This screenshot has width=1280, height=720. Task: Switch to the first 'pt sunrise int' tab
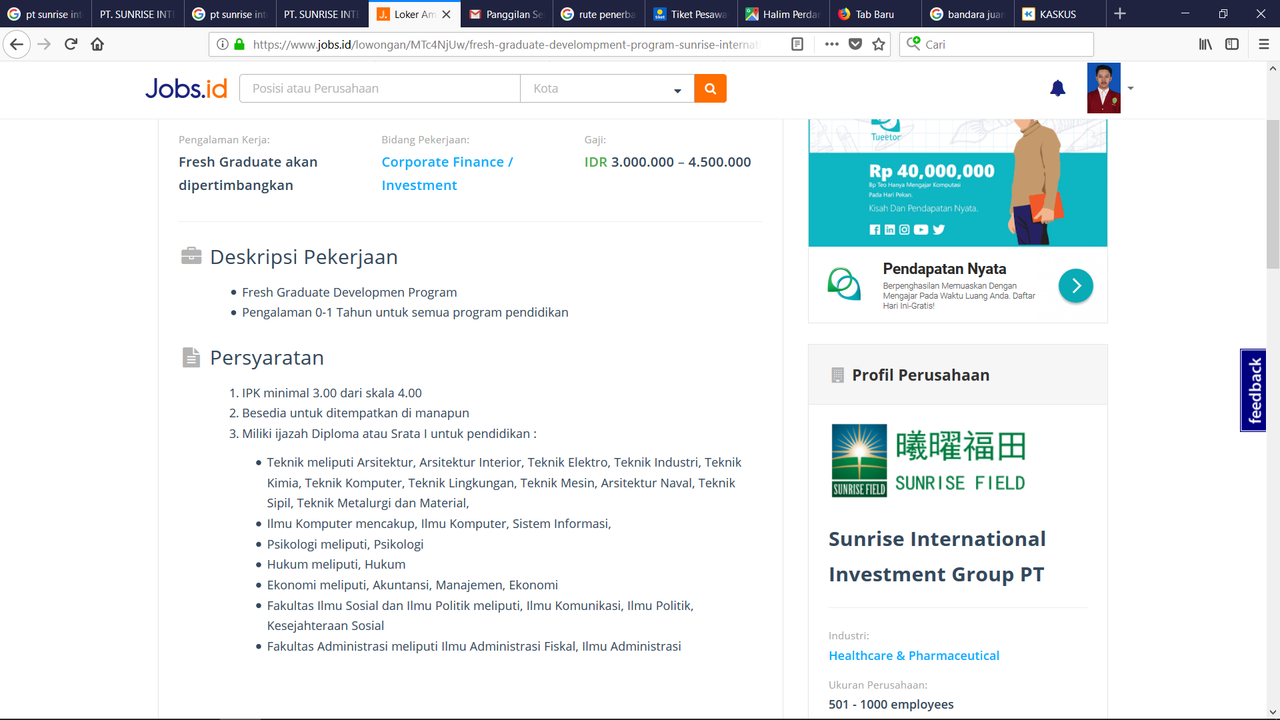[x=46, y=14]
